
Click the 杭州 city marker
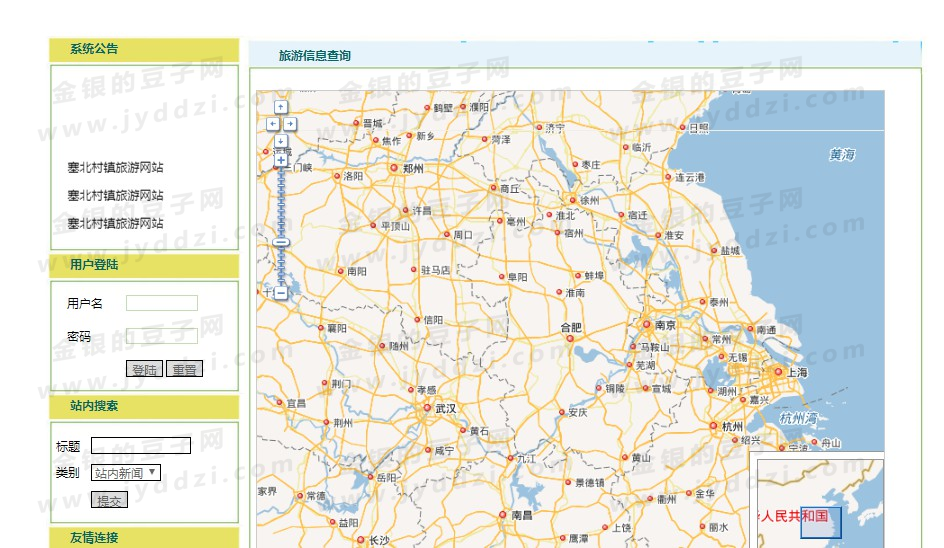pyautogui.click(x=713, y=426)
